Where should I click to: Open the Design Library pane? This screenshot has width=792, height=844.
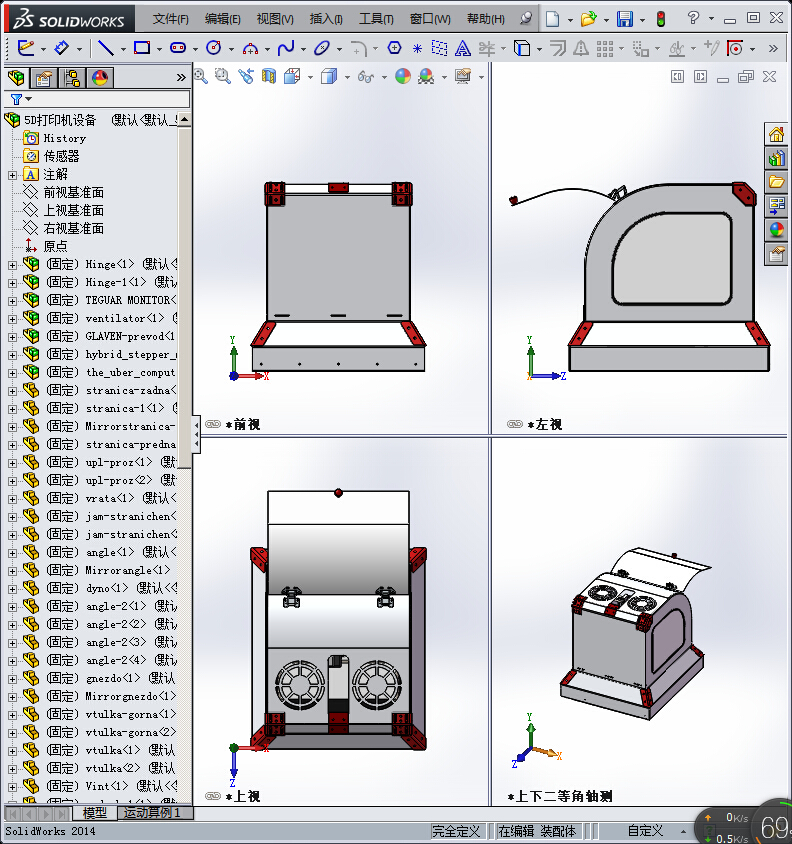[776, 158]
